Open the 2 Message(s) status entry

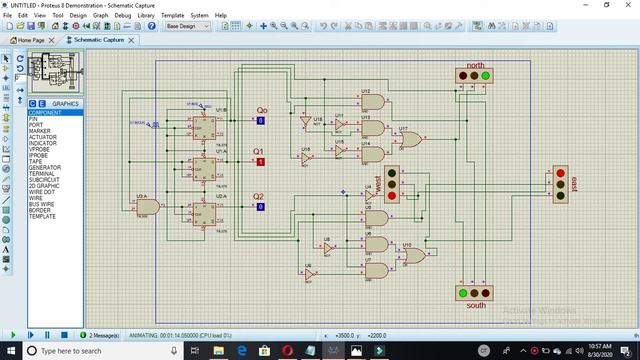(100, 336)
